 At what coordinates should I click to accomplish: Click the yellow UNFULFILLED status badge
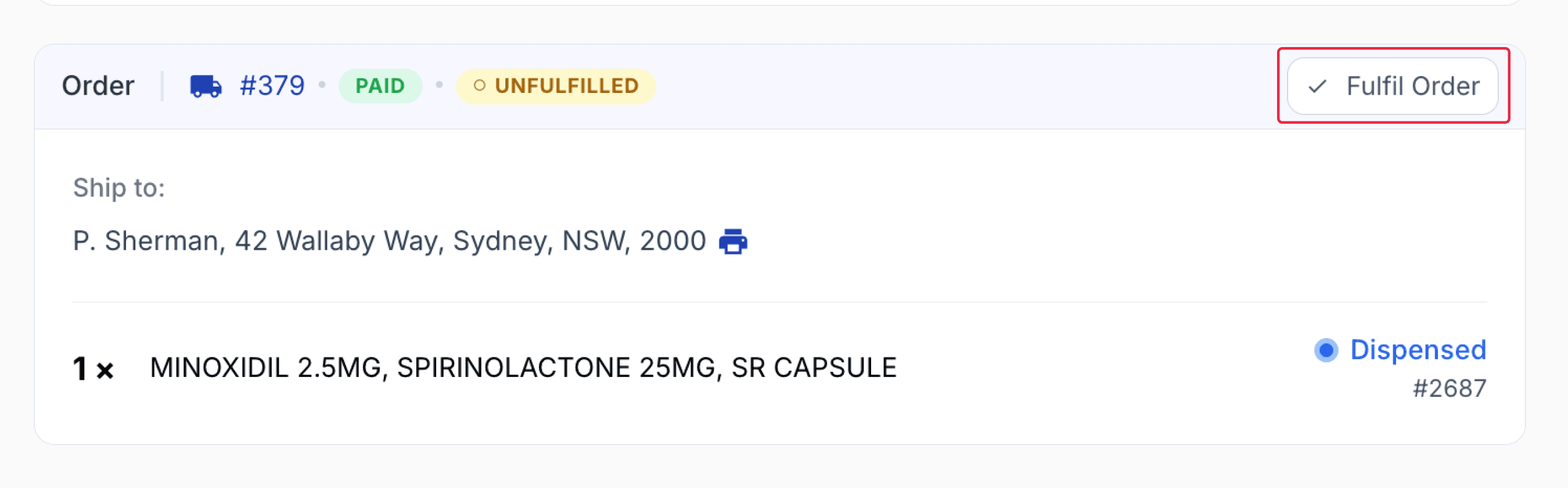[x=556, y=86]
